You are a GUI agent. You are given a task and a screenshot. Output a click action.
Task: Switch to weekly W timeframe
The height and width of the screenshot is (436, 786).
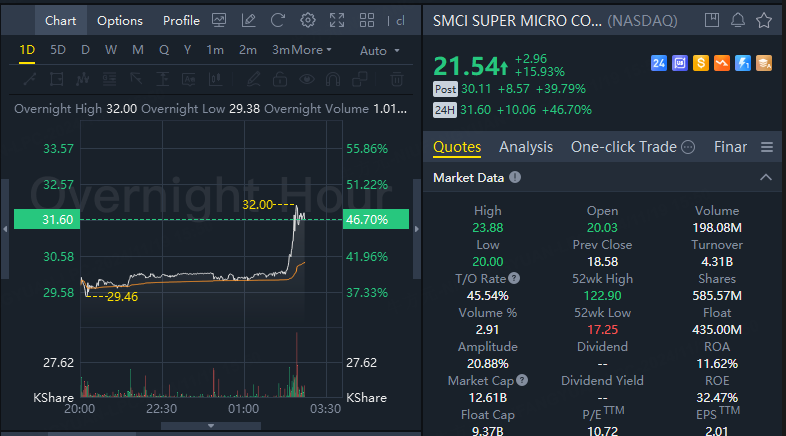tap(111, 50)
